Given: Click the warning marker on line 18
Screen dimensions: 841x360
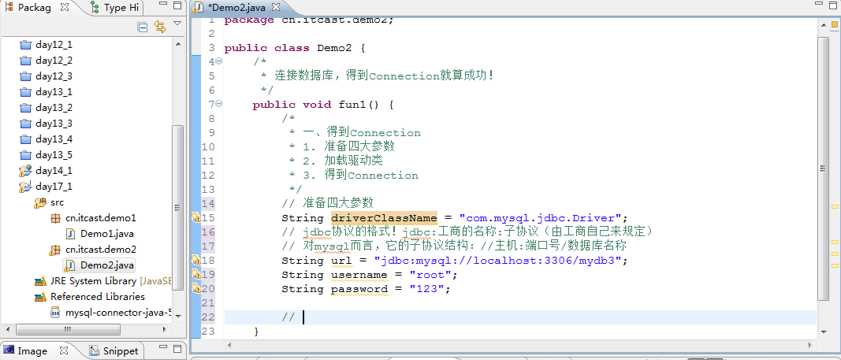Looking at the screenshot, I should click(x=196, y=260).
